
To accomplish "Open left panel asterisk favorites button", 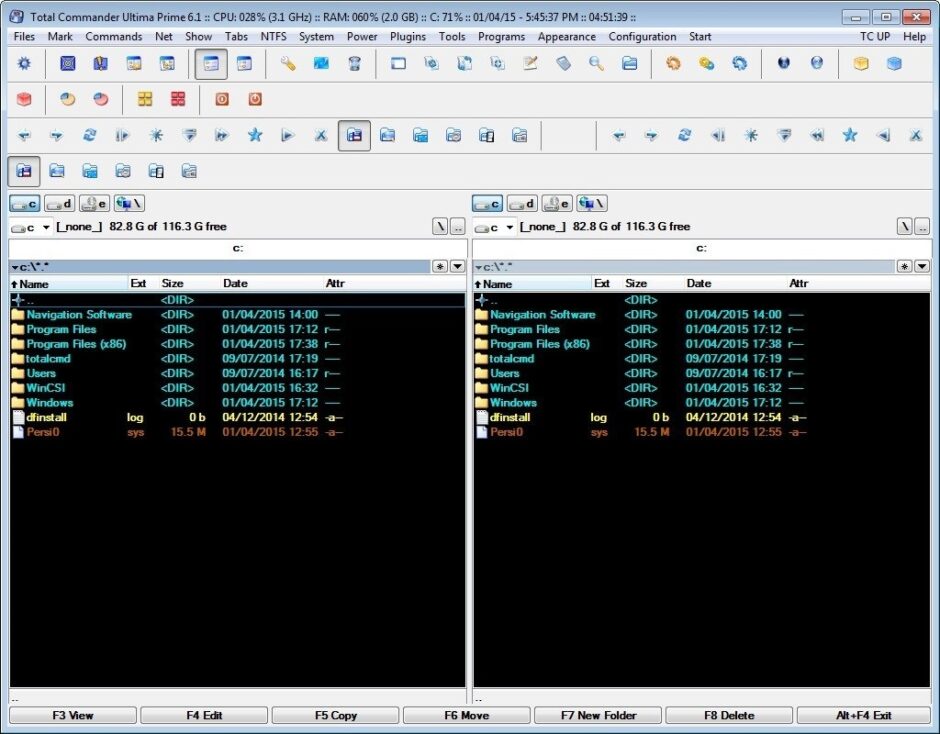I will click(440, 266).
